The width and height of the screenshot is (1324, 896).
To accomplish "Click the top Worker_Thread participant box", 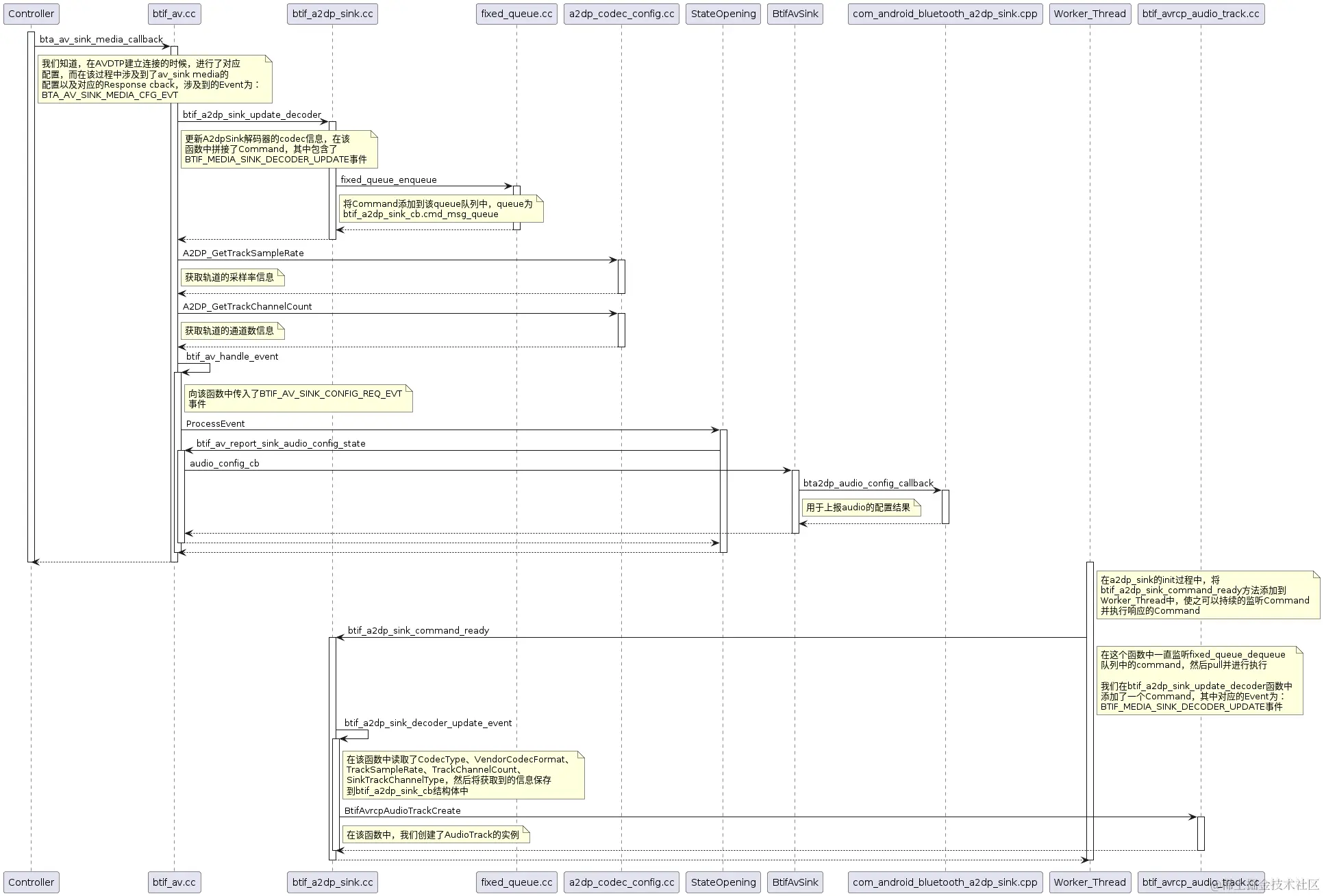I will (x=1089, y=14).
